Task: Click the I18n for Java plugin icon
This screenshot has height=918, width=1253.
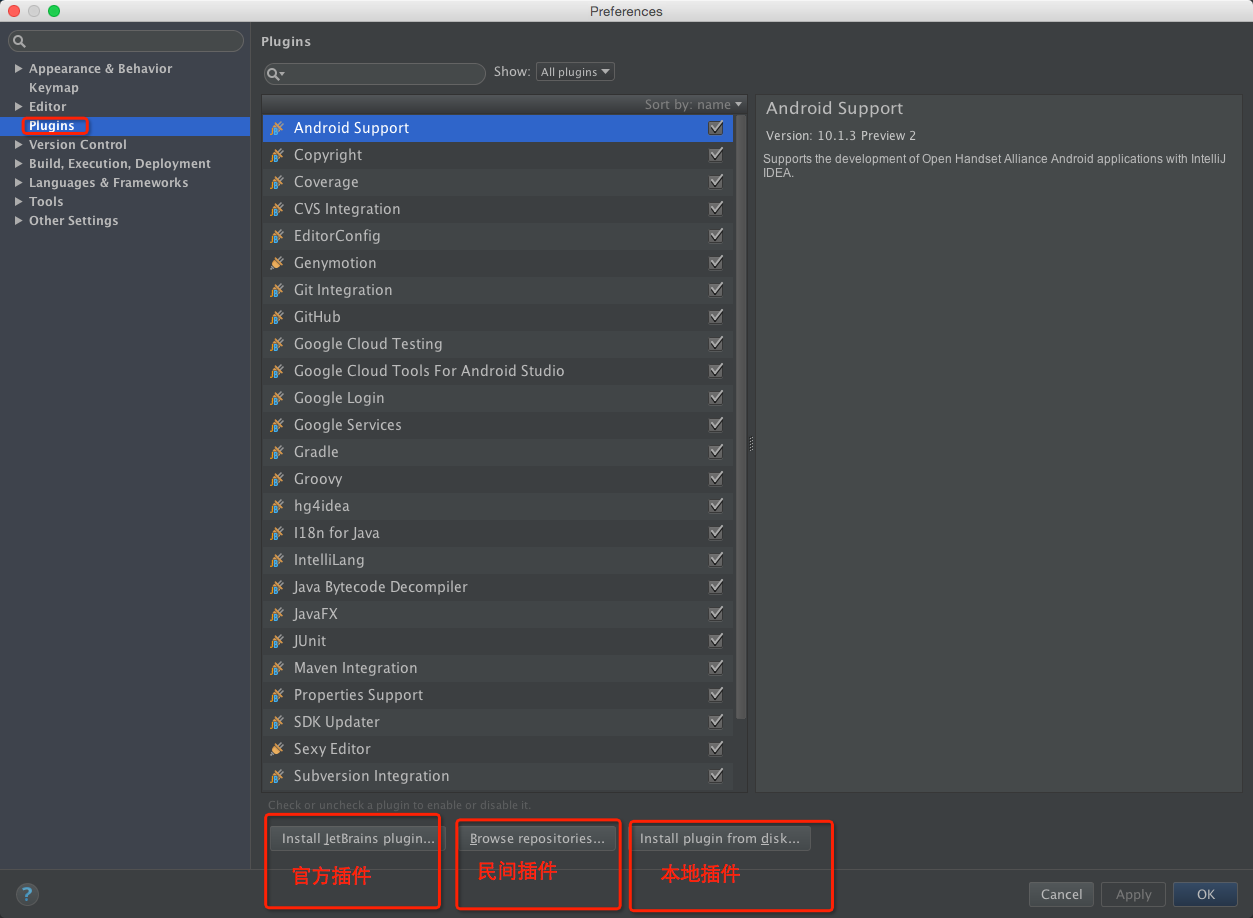Action: tap(277, 533)
